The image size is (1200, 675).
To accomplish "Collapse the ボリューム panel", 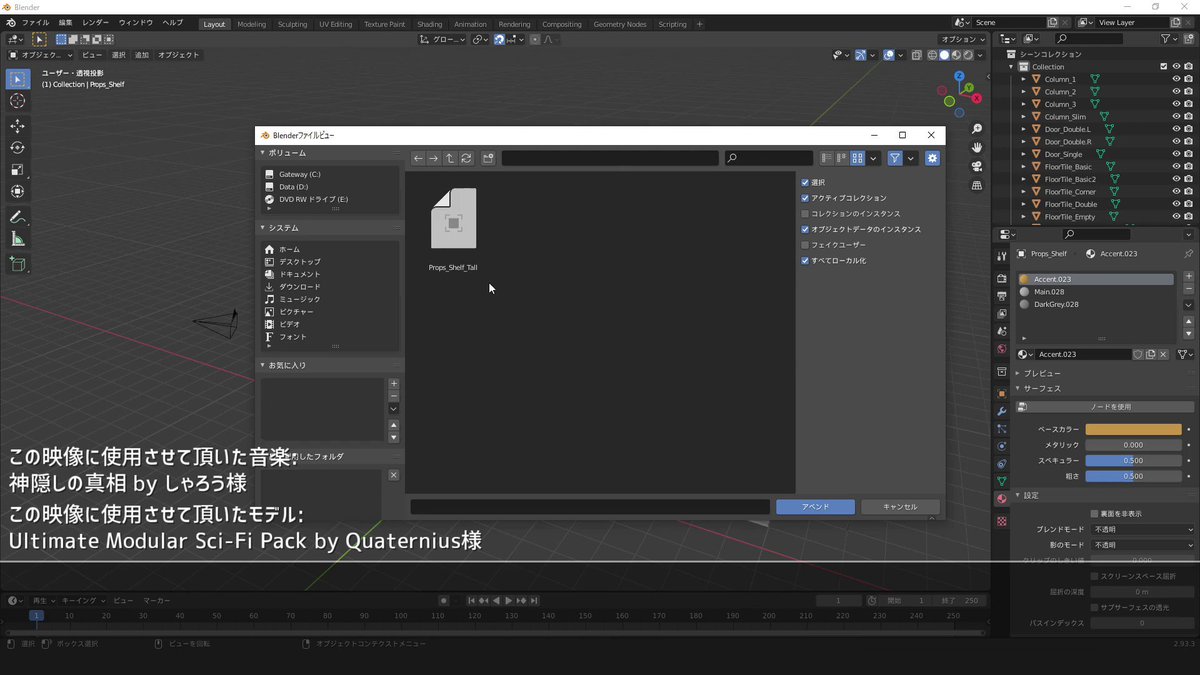I will (263, 153).
